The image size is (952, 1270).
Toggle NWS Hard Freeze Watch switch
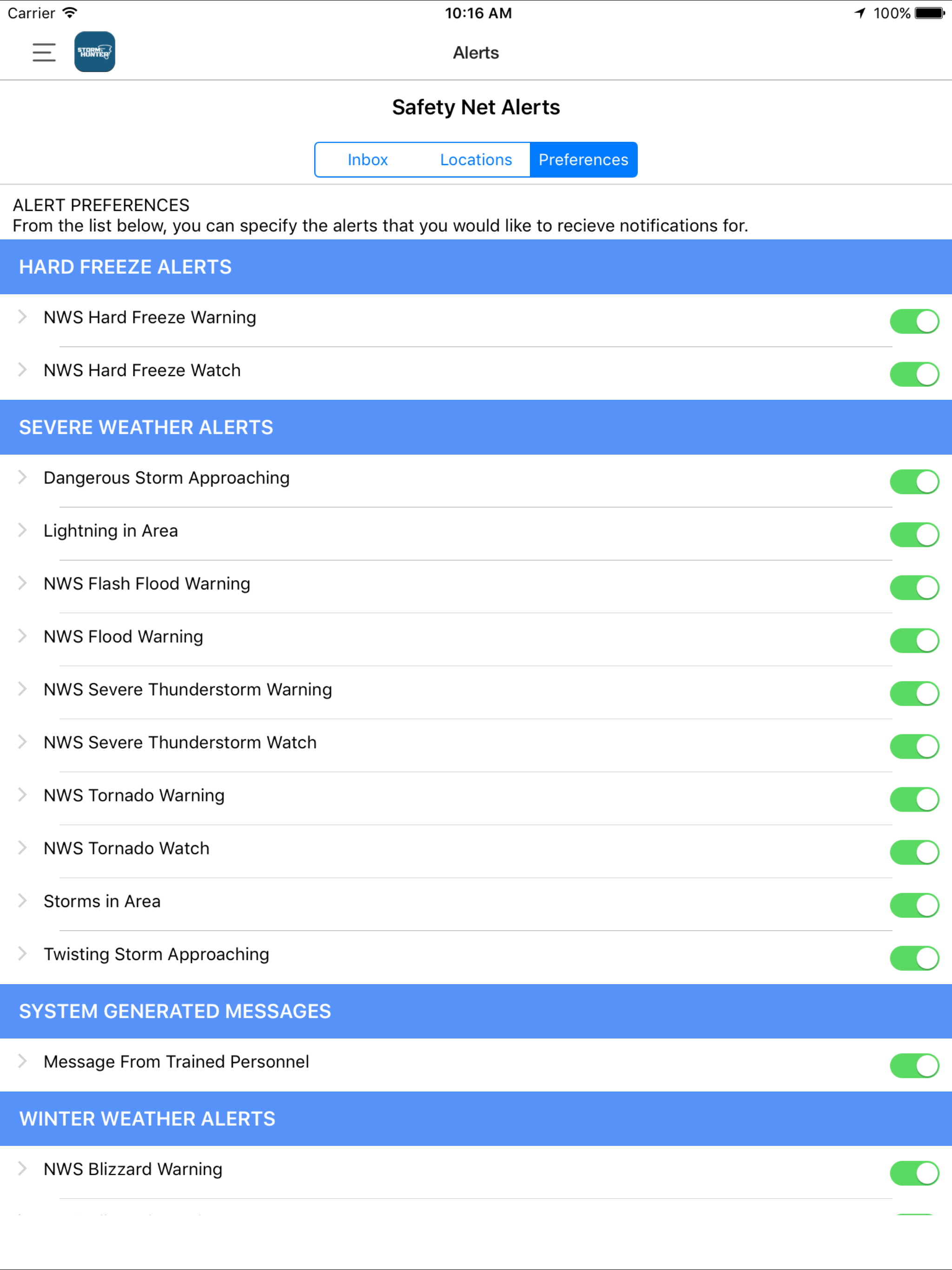tap(914, 374)
